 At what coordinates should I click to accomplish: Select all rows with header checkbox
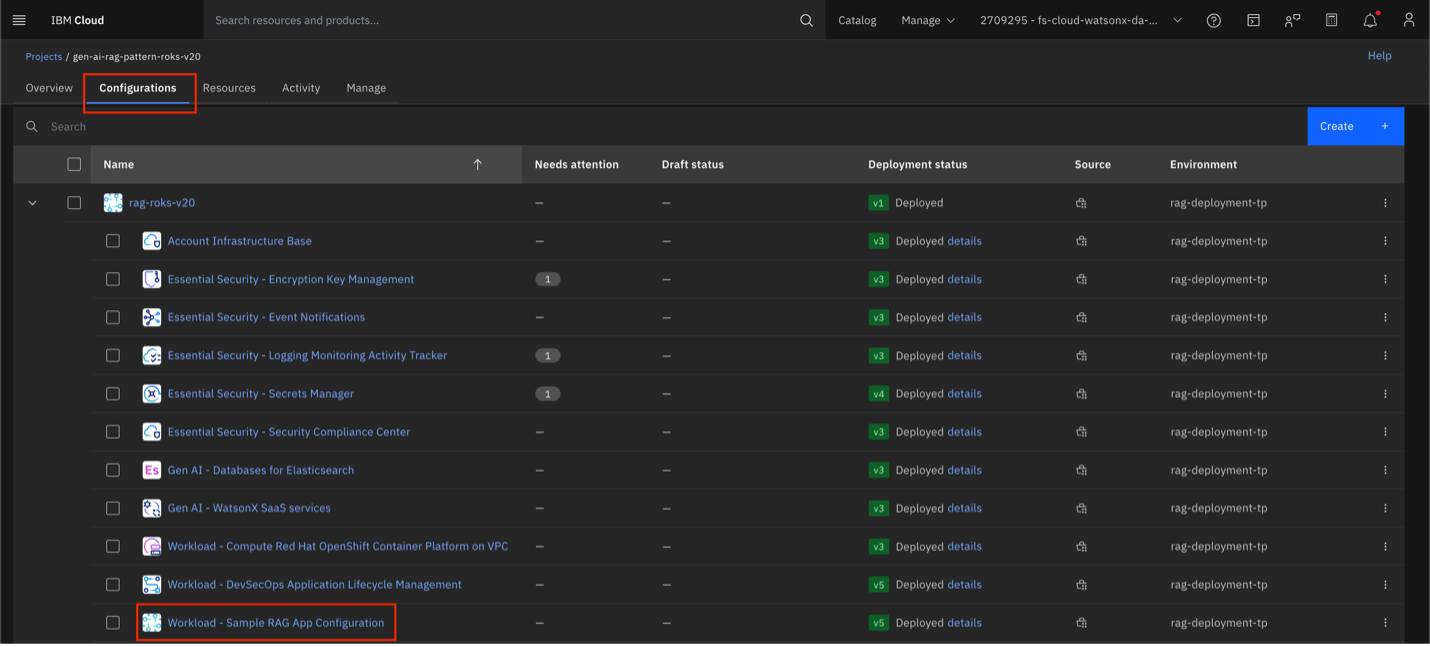pyautogui.click(x=74, y=165)
